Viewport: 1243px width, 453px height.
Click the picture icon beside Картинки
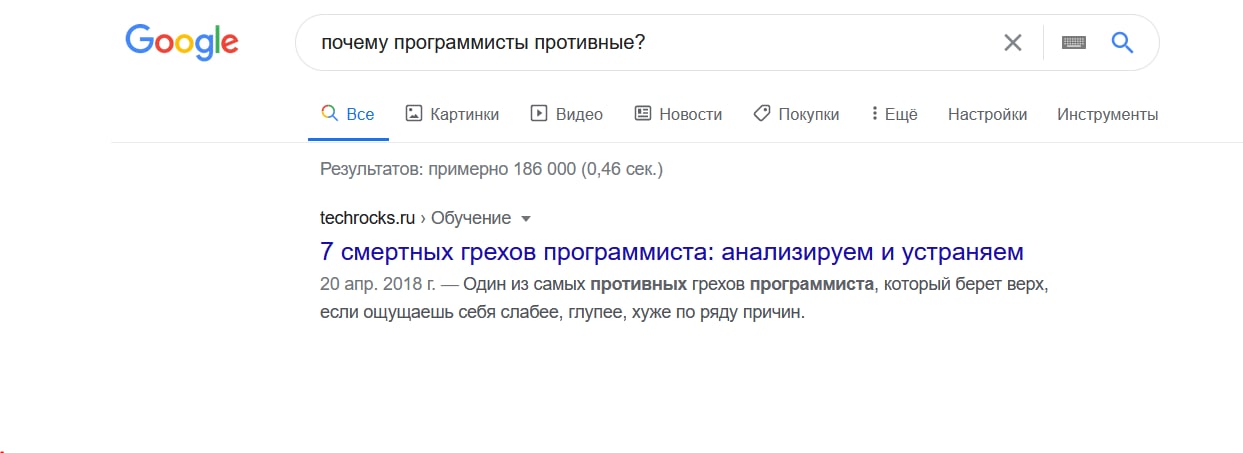click(413, 114)
